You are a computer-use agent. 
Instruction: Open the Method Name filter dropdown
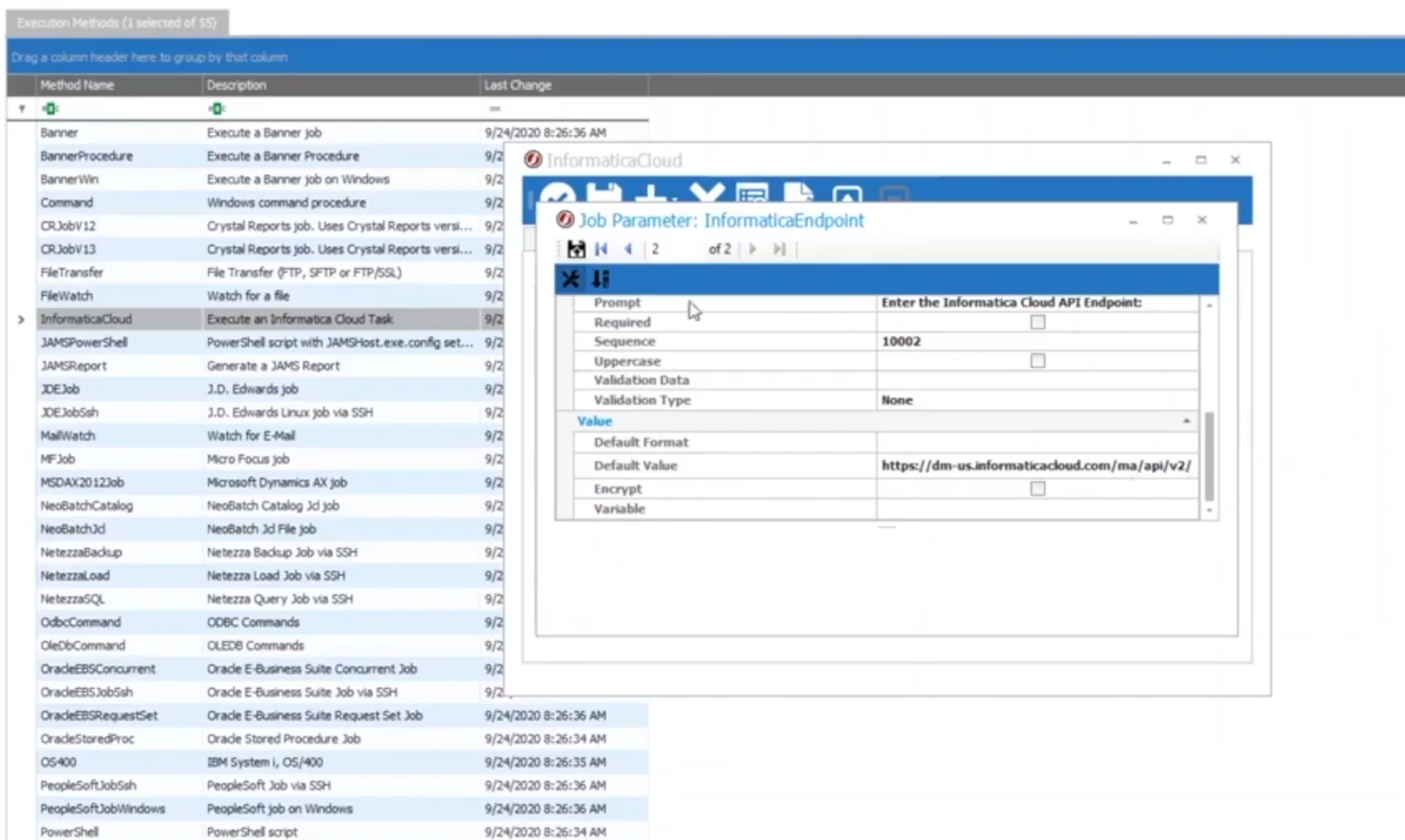(49, 108)
